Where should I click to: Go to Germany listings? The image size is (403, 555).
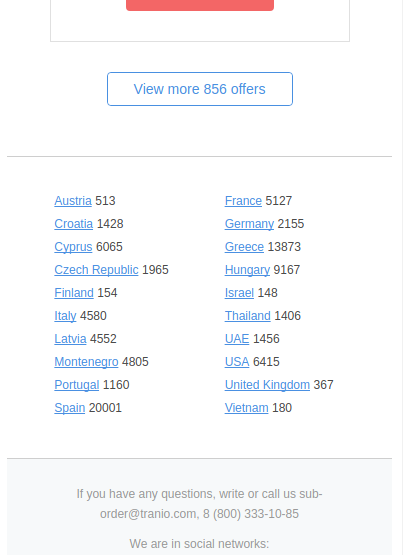pos(249,224)
